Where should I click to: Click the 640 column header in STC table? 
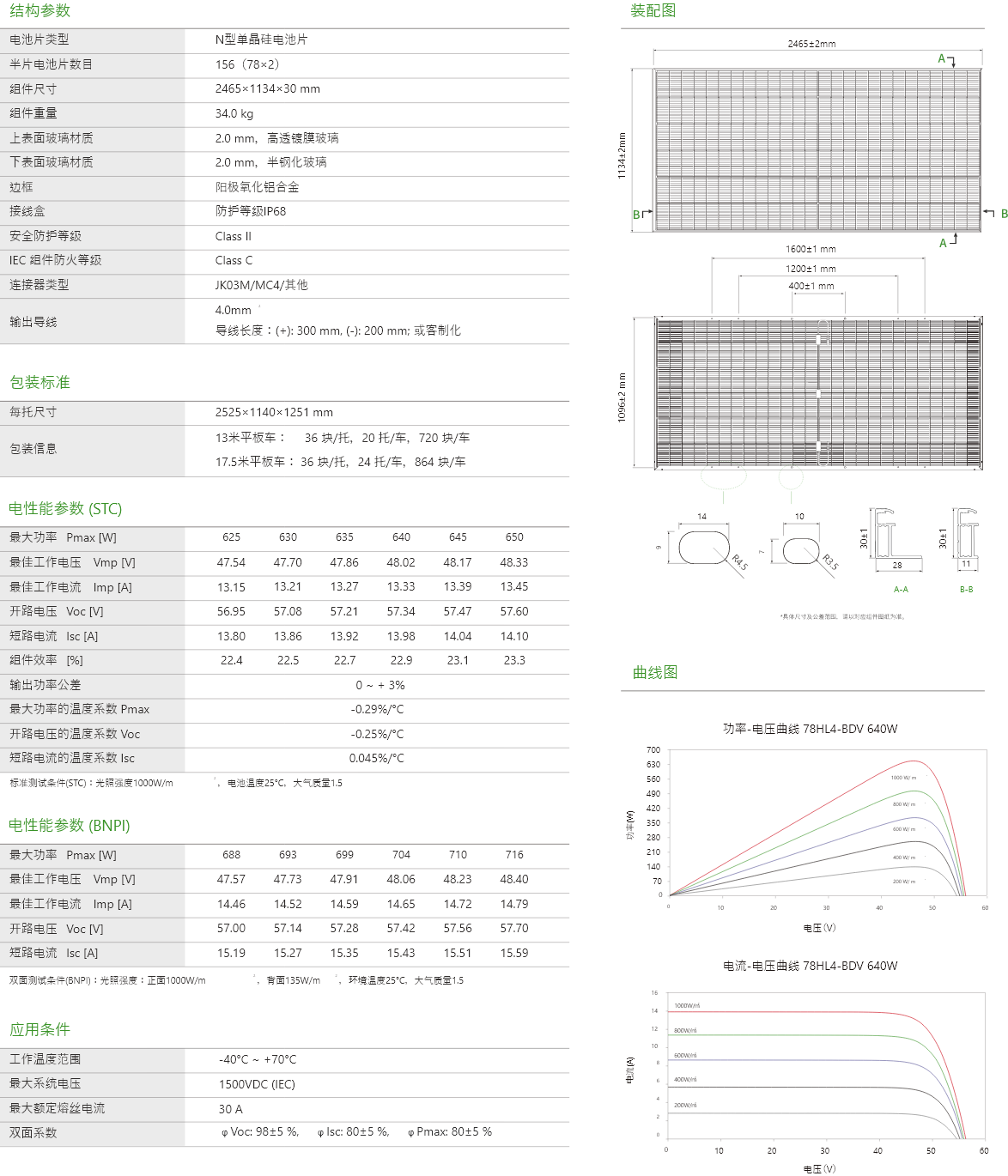[401, 537]
